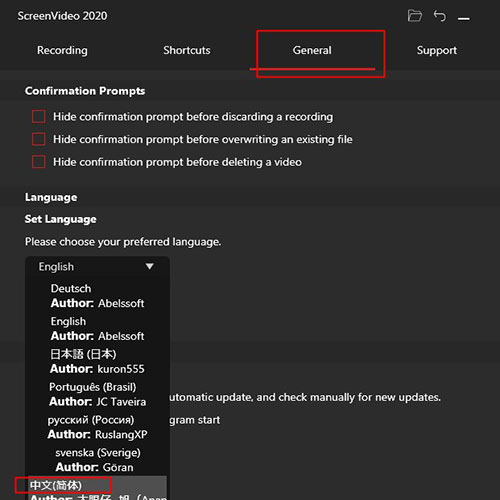Click the ScreenVideo 2020 title text
Viewport: 500px width, 500px height.
pyautogui.click(x=62, y=16)
